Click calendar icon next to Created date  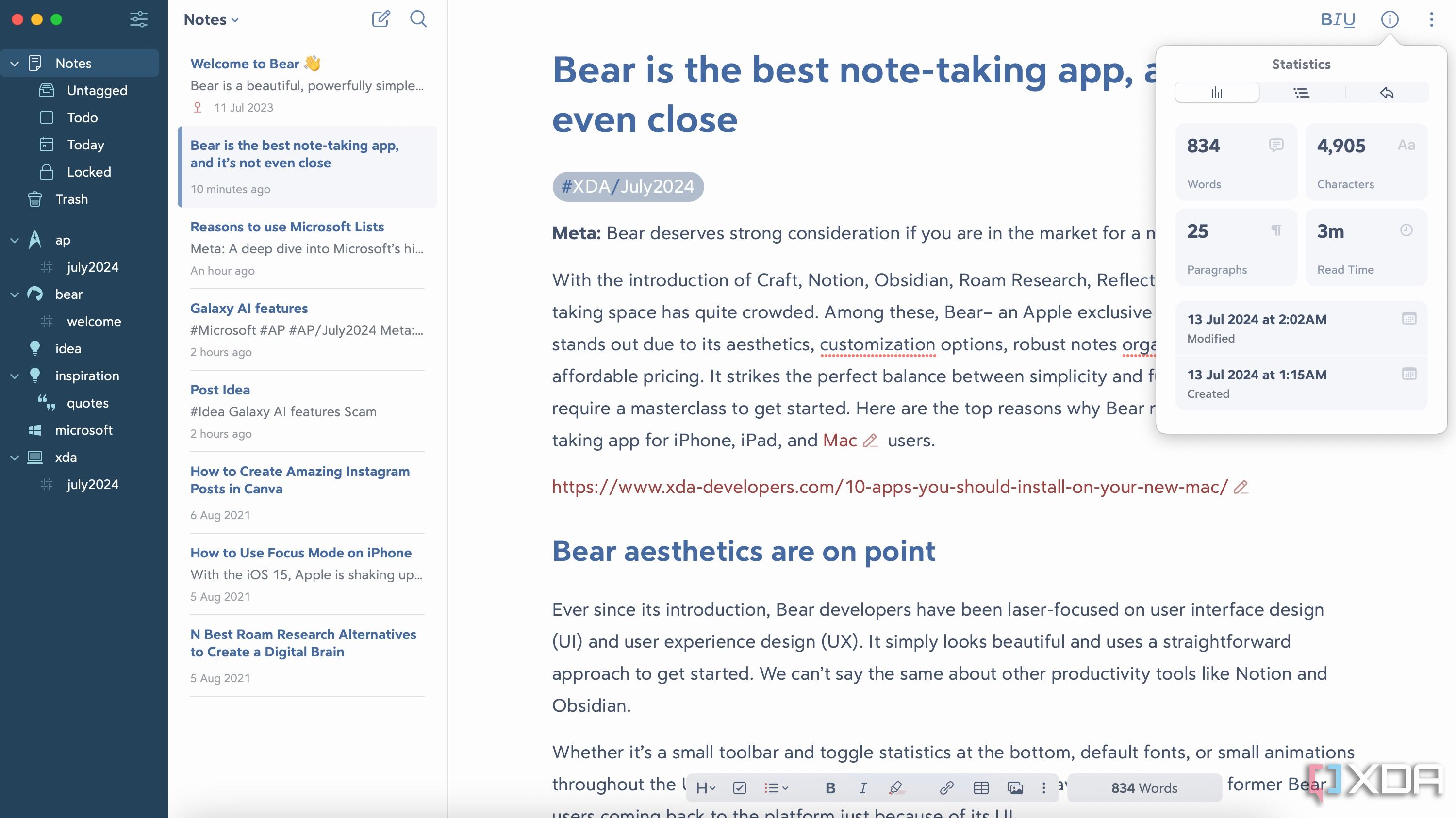pyautogui.click(x=1409, y=374)
